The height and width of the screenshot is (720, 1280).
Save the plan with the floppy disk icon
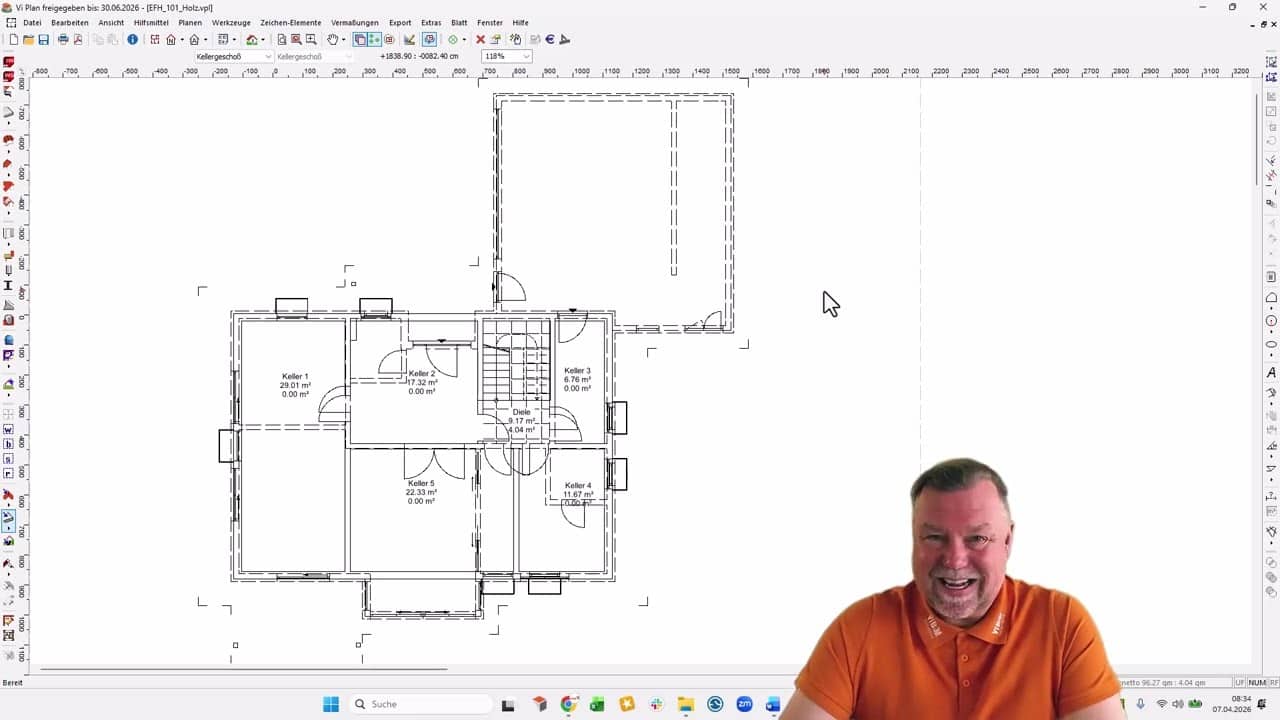coord(43,40)
